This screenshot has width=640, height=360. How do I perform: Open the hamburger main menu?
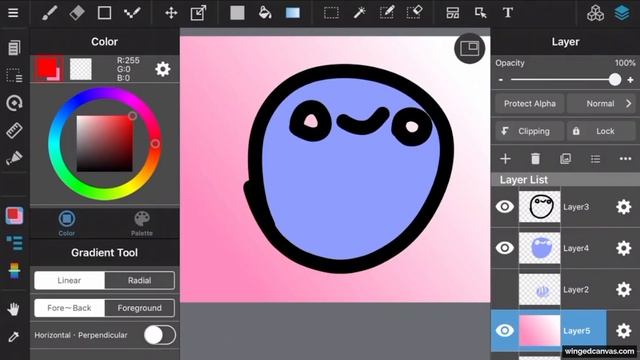pyautogui.click(x=13, y=13)
